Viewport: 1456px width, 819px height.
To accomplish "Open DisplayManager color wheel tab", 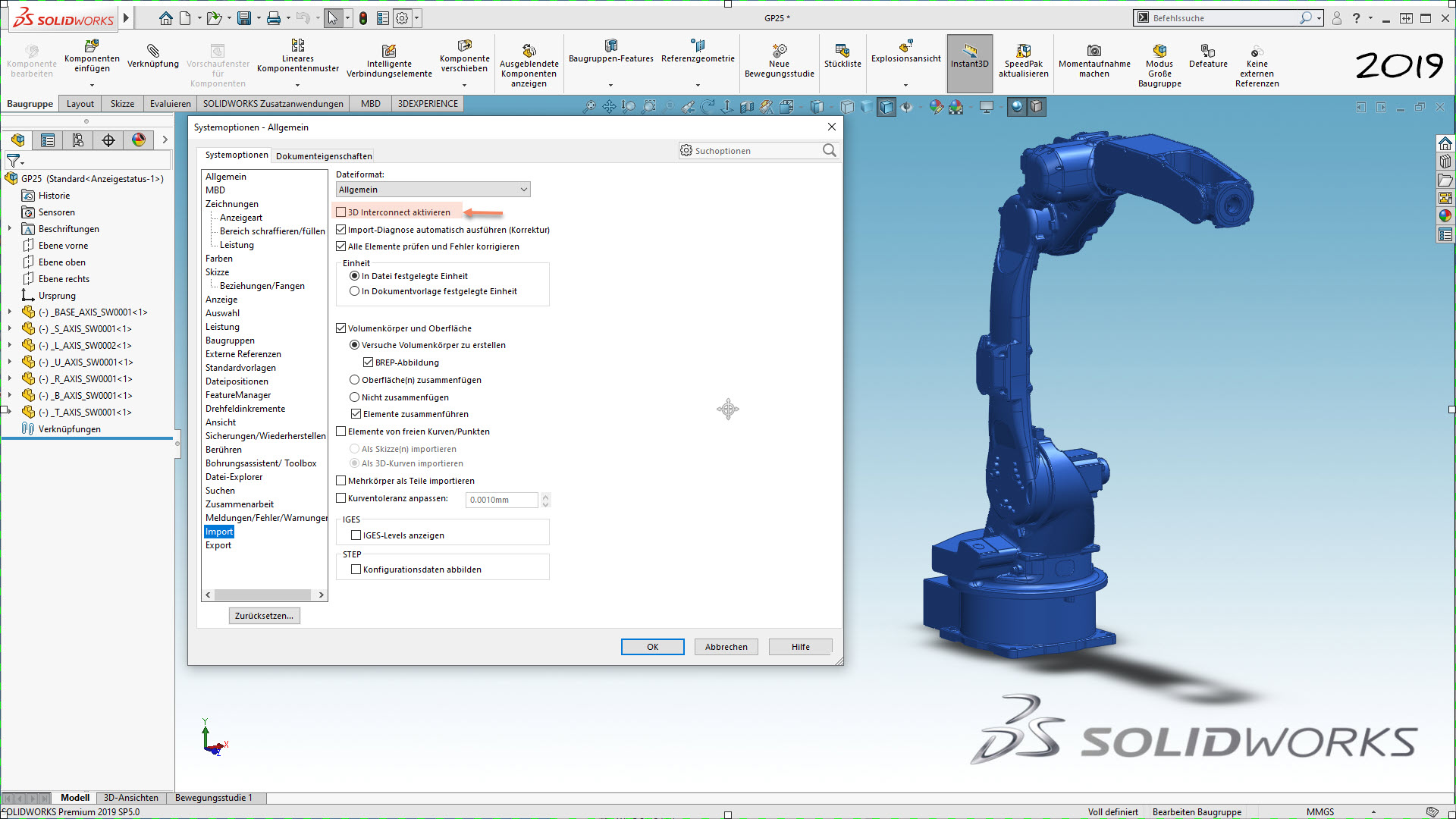I will click(139, 140).
